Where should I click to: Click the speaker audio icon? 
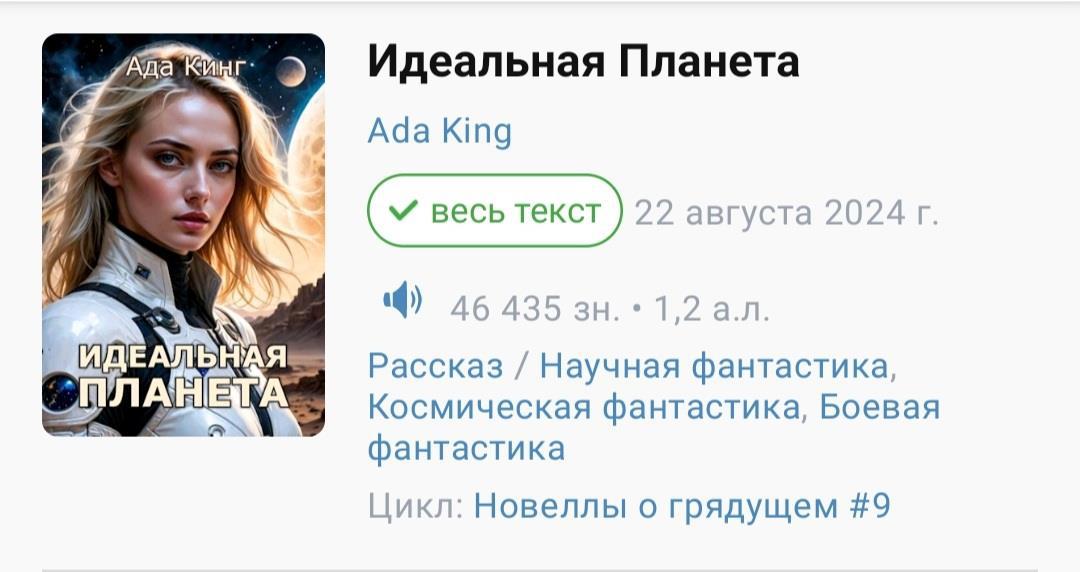pyautogui.click(x=403, y=300)
